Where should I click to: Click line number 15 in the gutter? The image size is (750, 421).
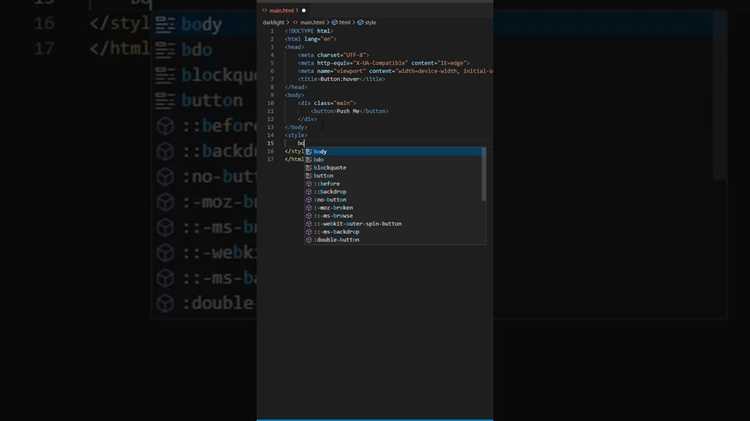click(271, 143)
